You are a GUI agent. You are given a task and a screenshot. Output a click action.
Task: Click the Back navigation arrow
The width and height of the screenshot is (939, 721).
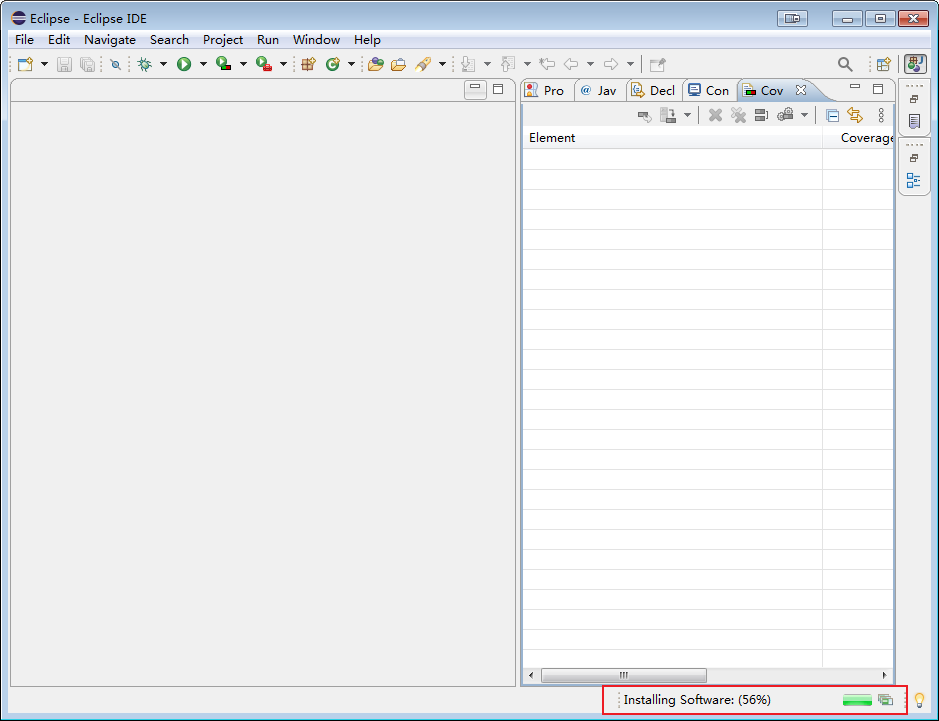tap(571, 64)
